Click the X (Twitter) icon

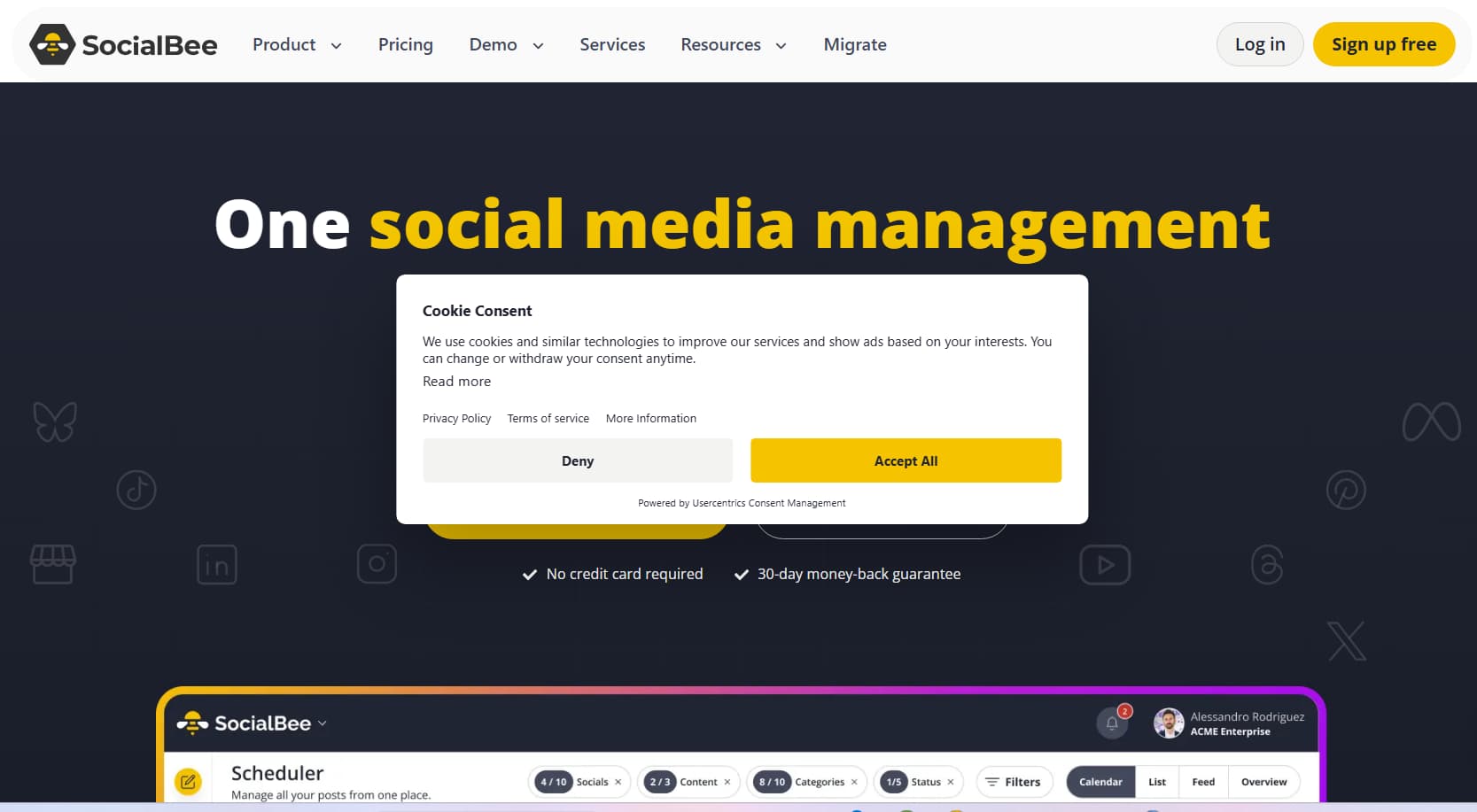[1347, 641]
